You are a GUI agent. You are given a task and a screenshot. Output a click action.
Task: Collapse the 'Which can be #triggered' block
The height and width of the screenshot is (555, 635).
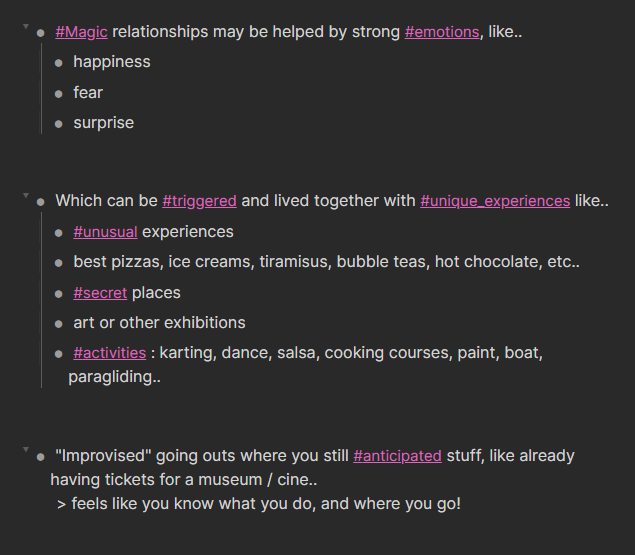[26, 195]
